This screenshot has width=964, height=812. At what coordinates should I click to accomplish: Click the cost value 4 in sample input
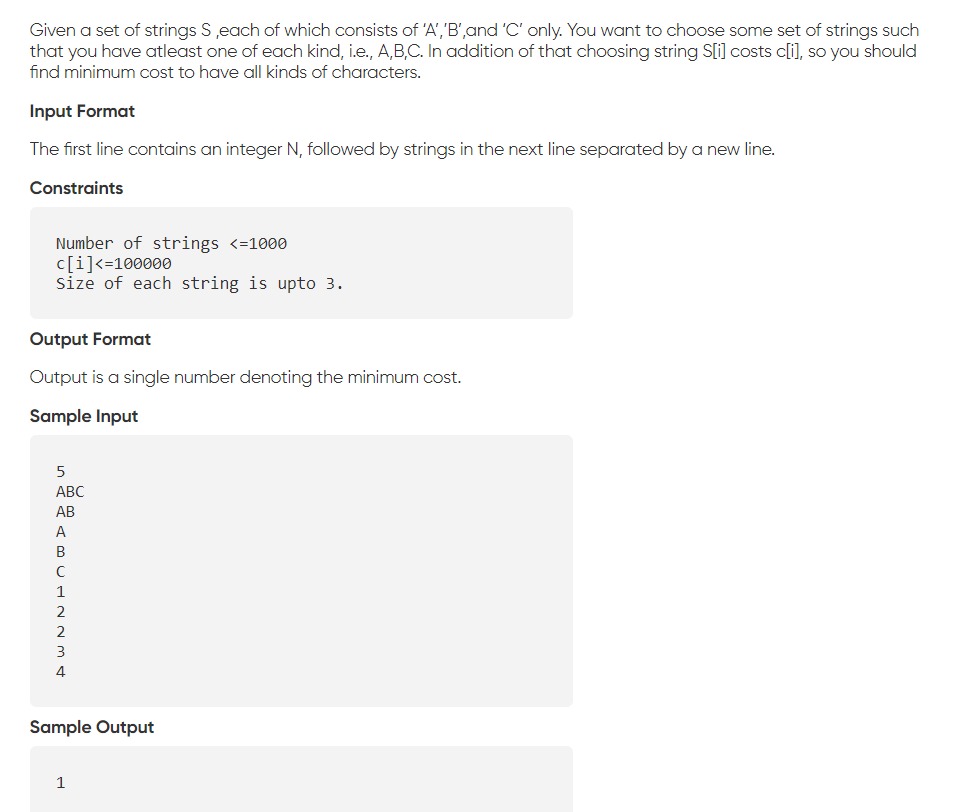[61, 671]
